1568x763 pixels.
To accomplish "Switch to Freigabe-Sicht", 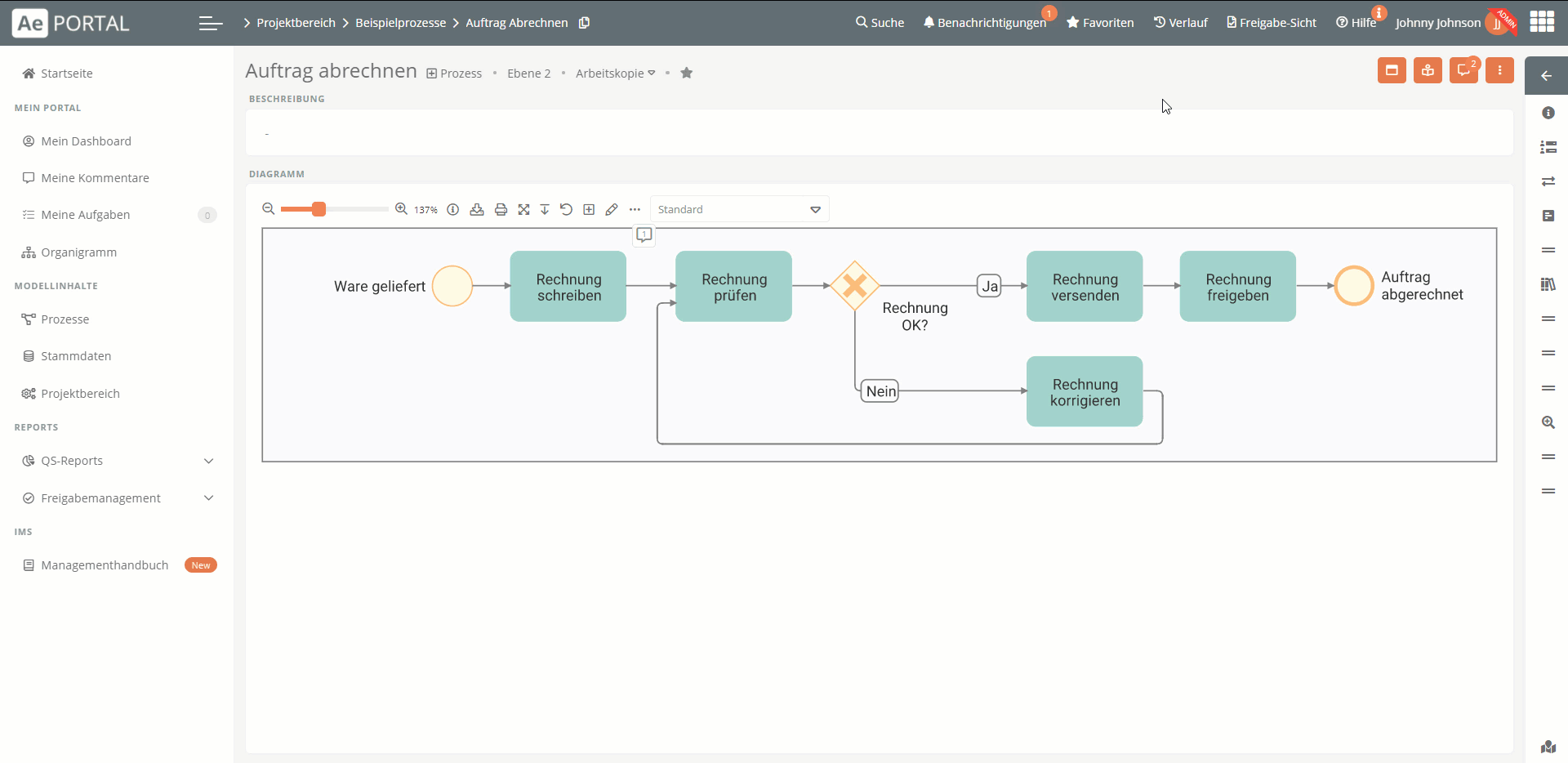I will click(1272, 23).
